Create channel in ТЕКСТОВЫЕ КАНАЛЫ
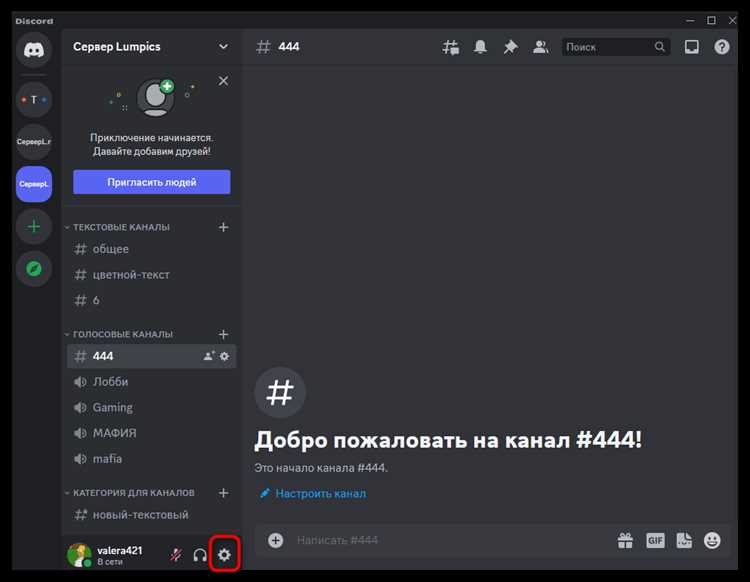This screenshot has height=582, width=750. (223, 227)
